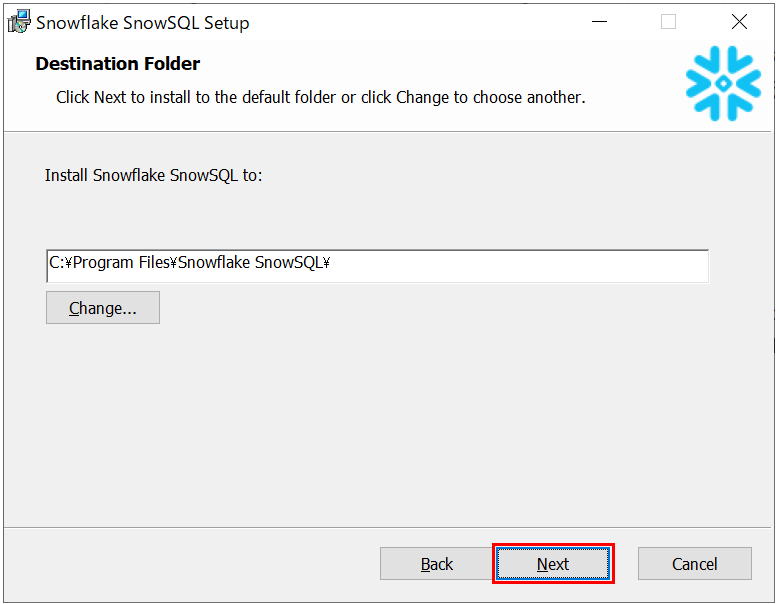Click the greyed-out maximize window button
The image size is (776, 604).
click(x=668, y=22)
